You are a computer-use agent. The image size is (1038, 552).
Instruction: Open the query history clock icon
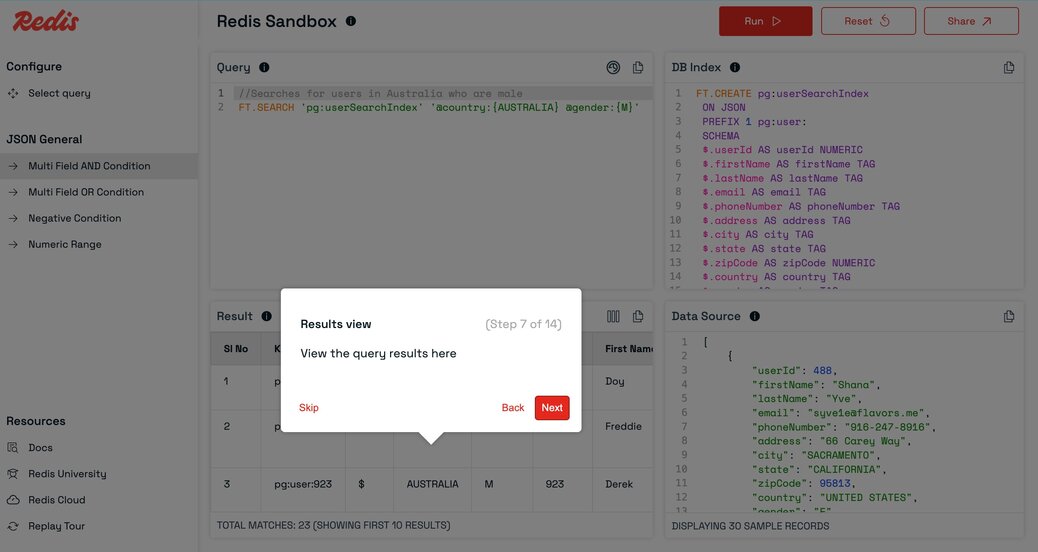[613, 68]
